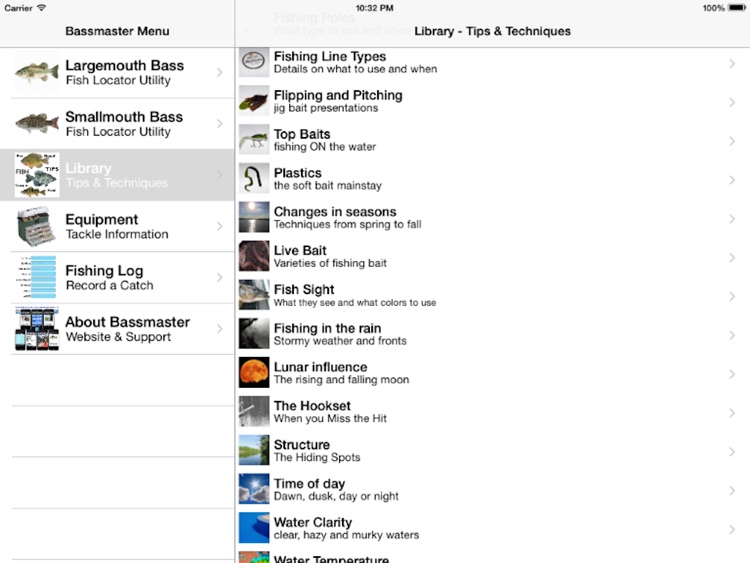Select Smallmouth Bass menu item
This screenshot has height=563, width=750.
[x=117, y=124]
